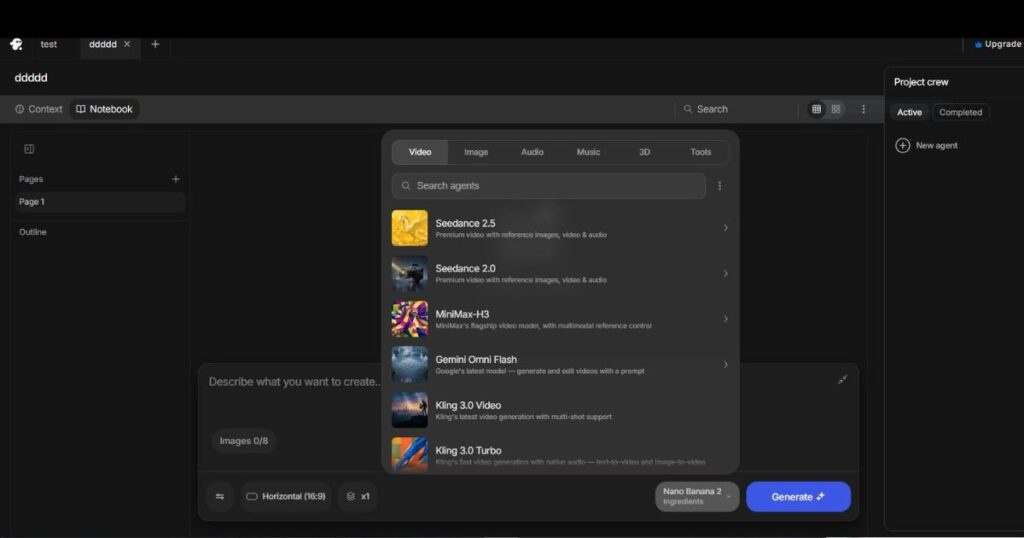Image resolution: width=1024 pixels, height=538 pixels.
Task: Click the Search agents field
Action: (x=549, y=186)
